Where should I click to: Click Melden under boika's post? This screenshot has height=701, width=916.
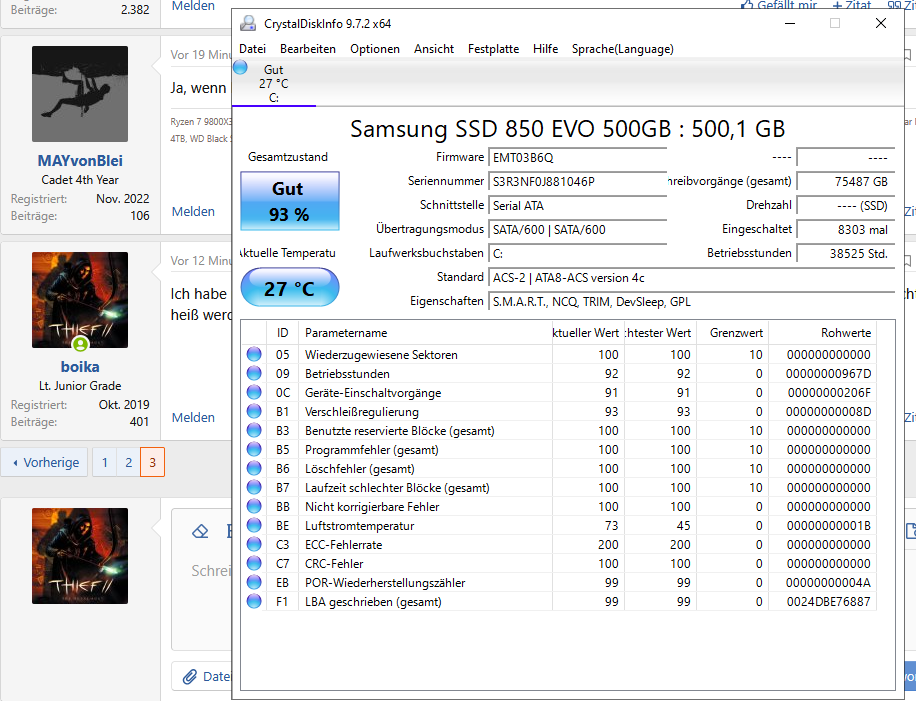click(x=193, y=418)
